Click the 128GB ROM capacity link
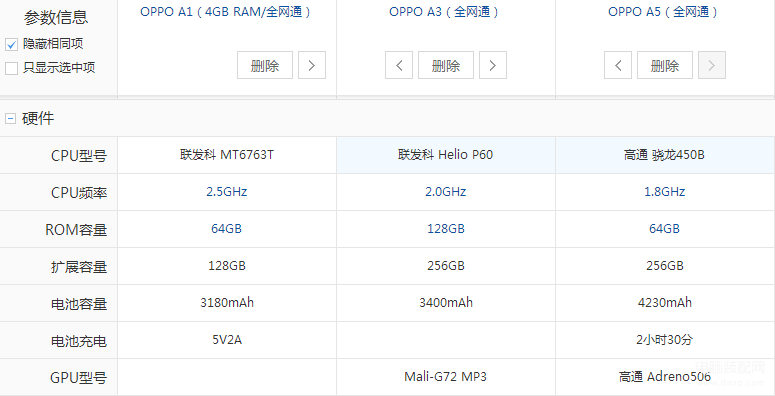Screen dimensions: 775x396 tap(446, 229)
